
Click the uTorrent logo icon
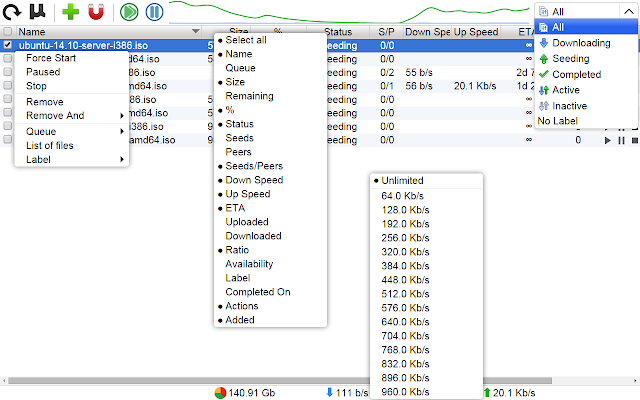coord(37,12)
